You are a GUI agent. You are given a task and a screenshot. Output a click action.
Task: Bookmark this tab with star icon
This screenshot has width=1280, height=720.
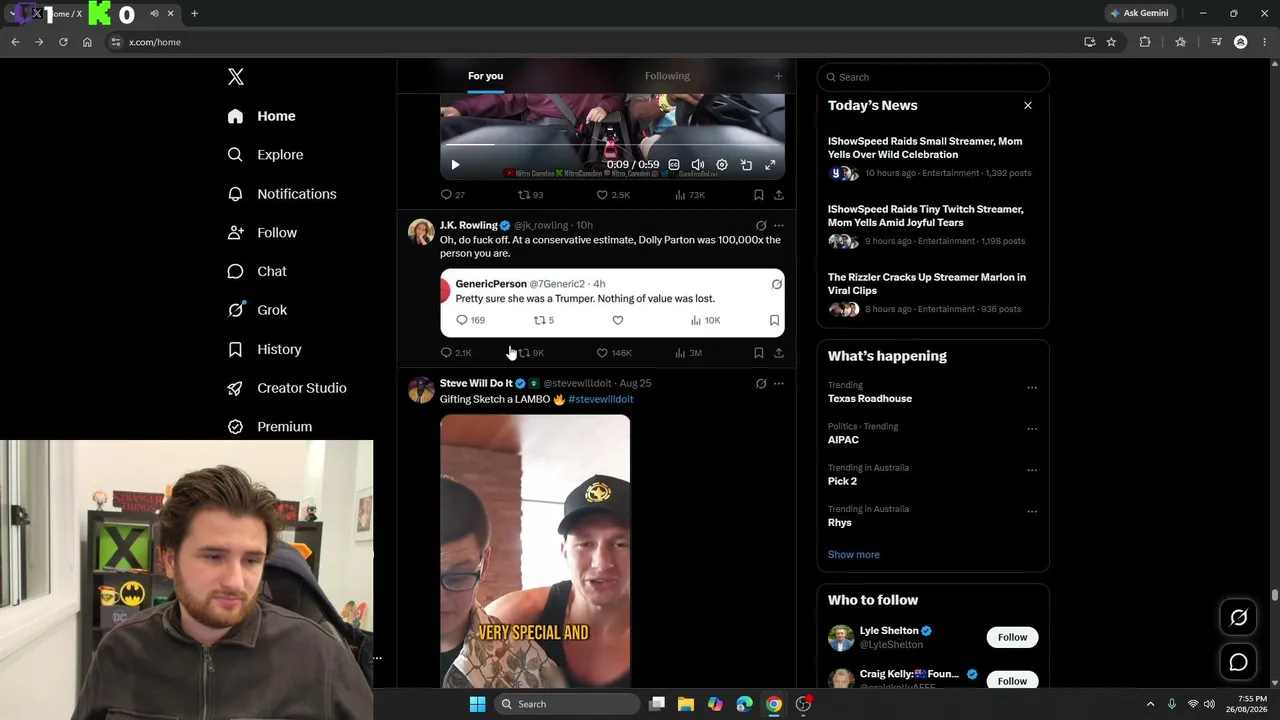click(x=1111, y=42)
